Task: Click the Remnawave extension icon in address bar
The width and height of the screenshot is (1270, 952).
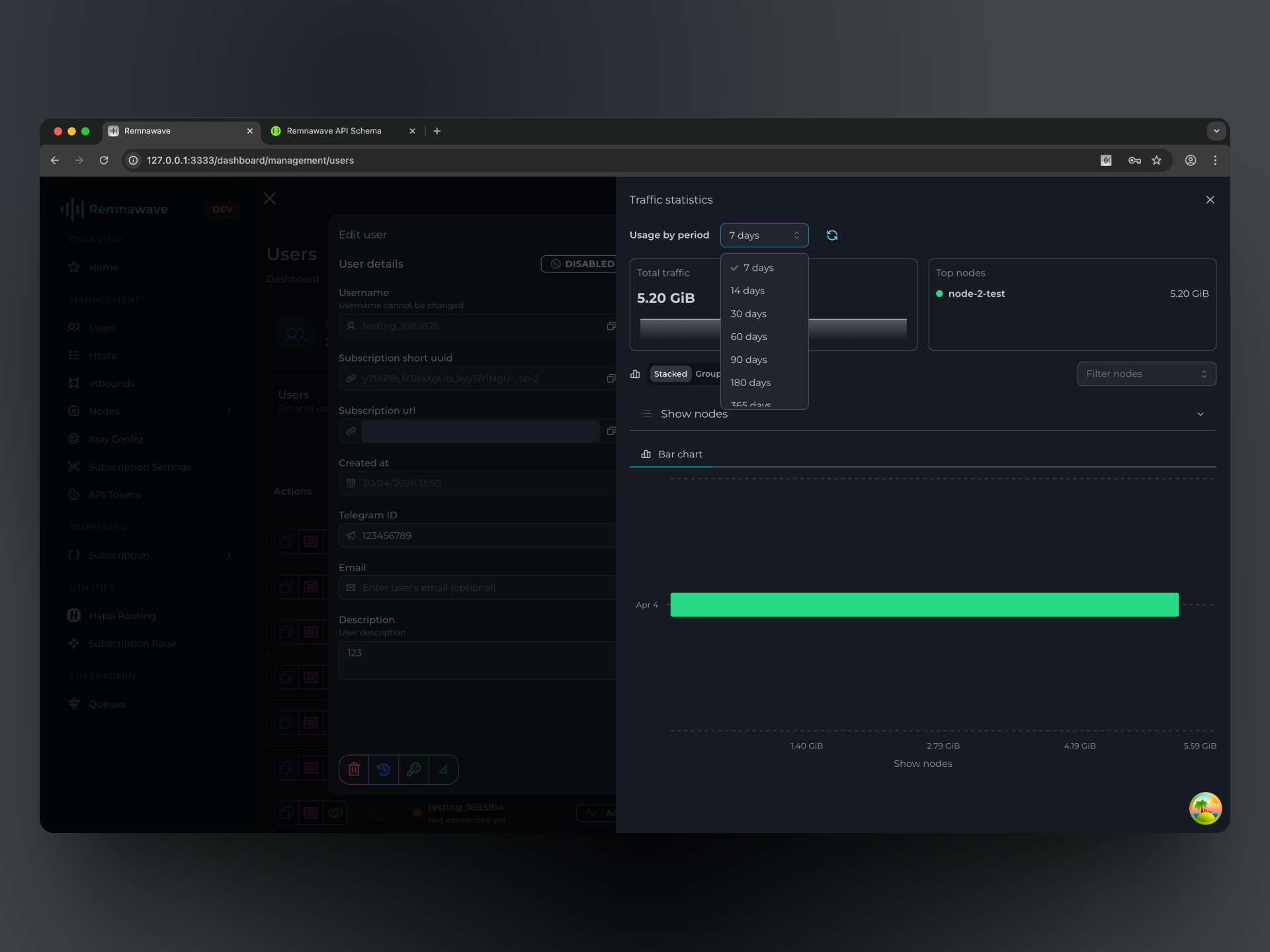Action: coord(1106,160)
